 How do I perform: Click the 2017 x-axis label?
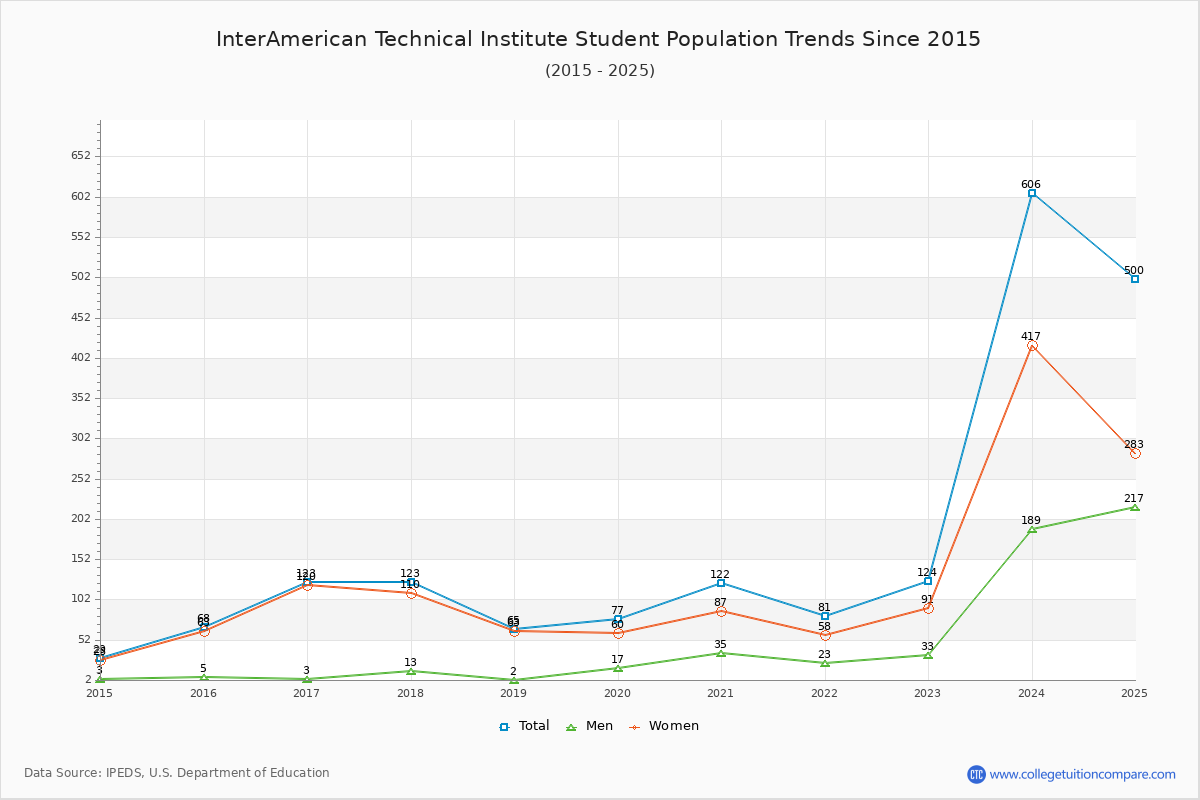[x=307, y=693]
